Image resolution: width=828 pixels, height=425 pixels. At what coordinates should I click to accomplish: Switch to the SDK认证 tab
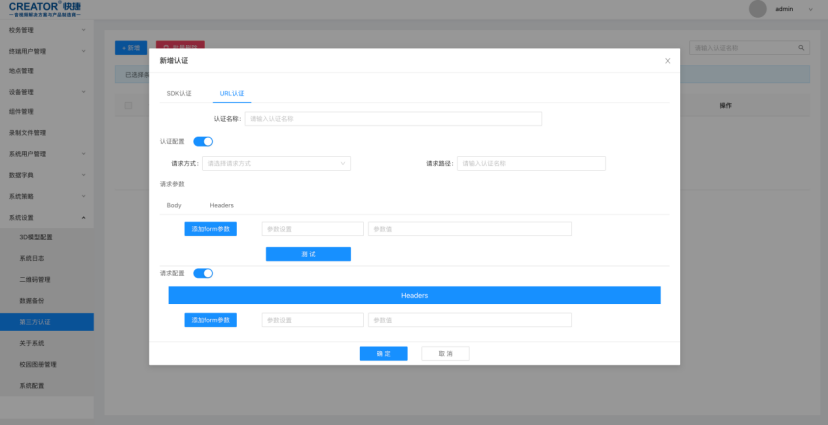tap(179, 93)
